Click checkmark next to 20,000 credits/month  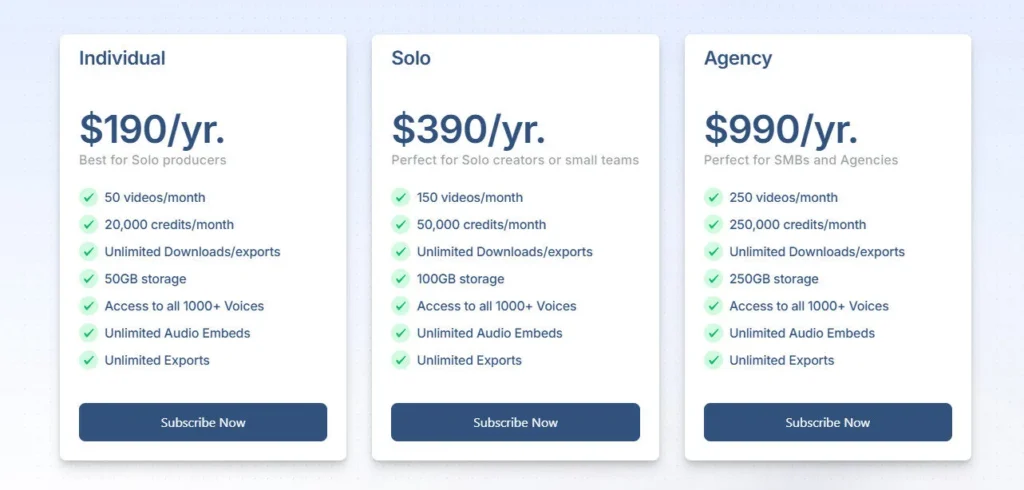tap(89, 225)
